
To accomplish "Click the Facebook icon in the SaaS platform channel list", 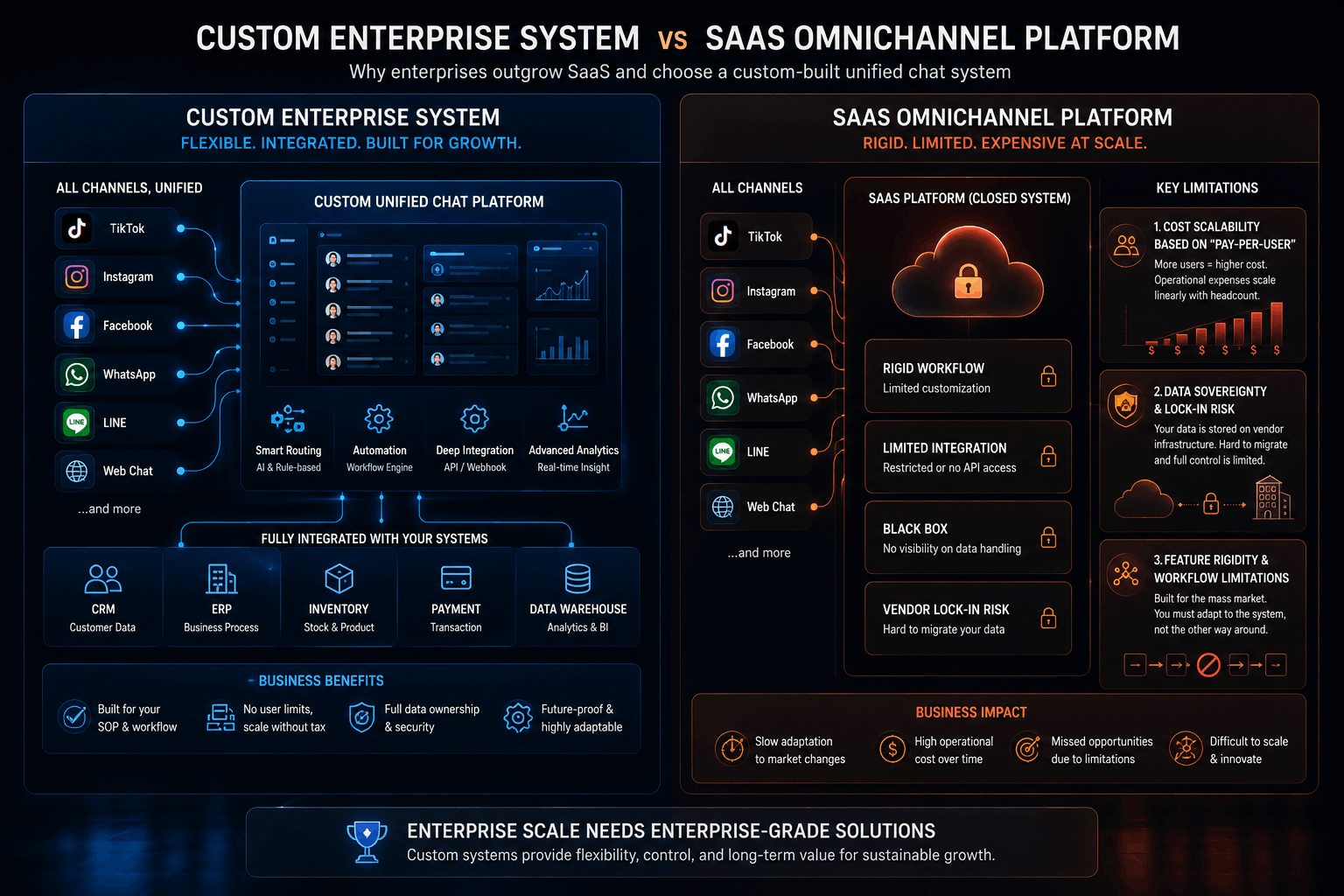I will tap(723, 344).
